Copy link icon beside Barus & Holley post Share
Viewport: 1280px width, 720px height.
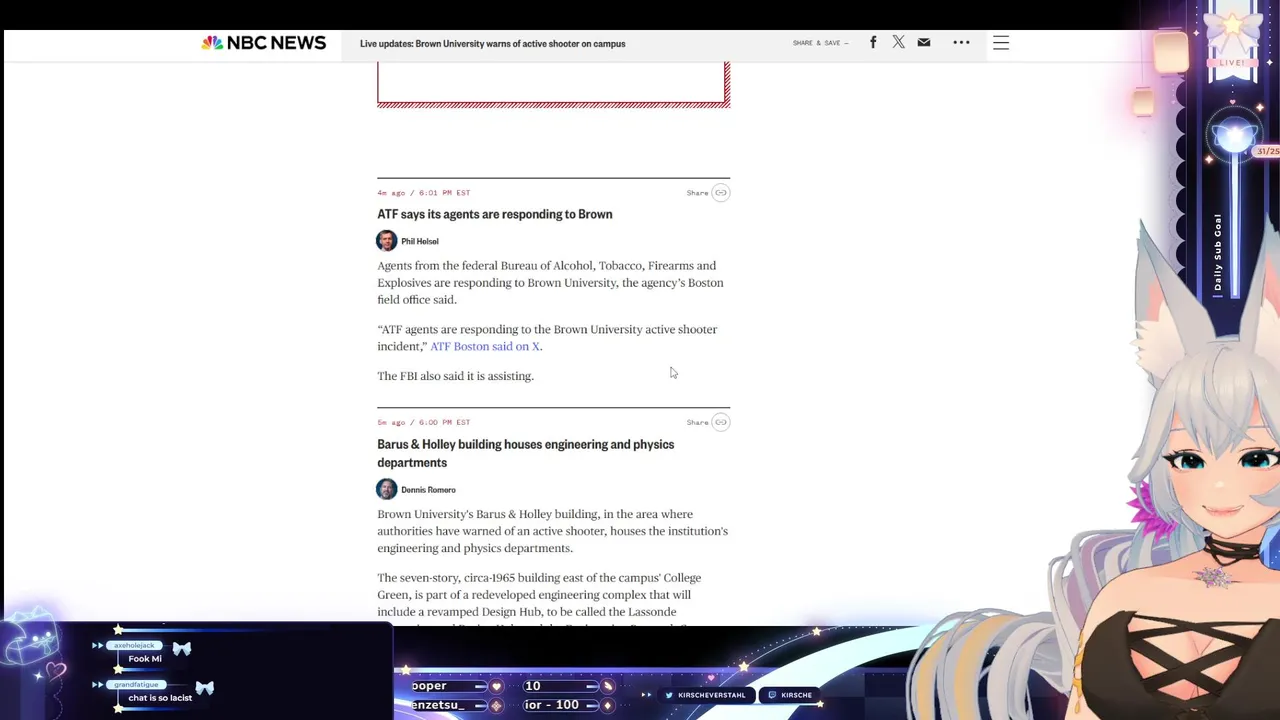pyautogui.click(x=721, y=422)
